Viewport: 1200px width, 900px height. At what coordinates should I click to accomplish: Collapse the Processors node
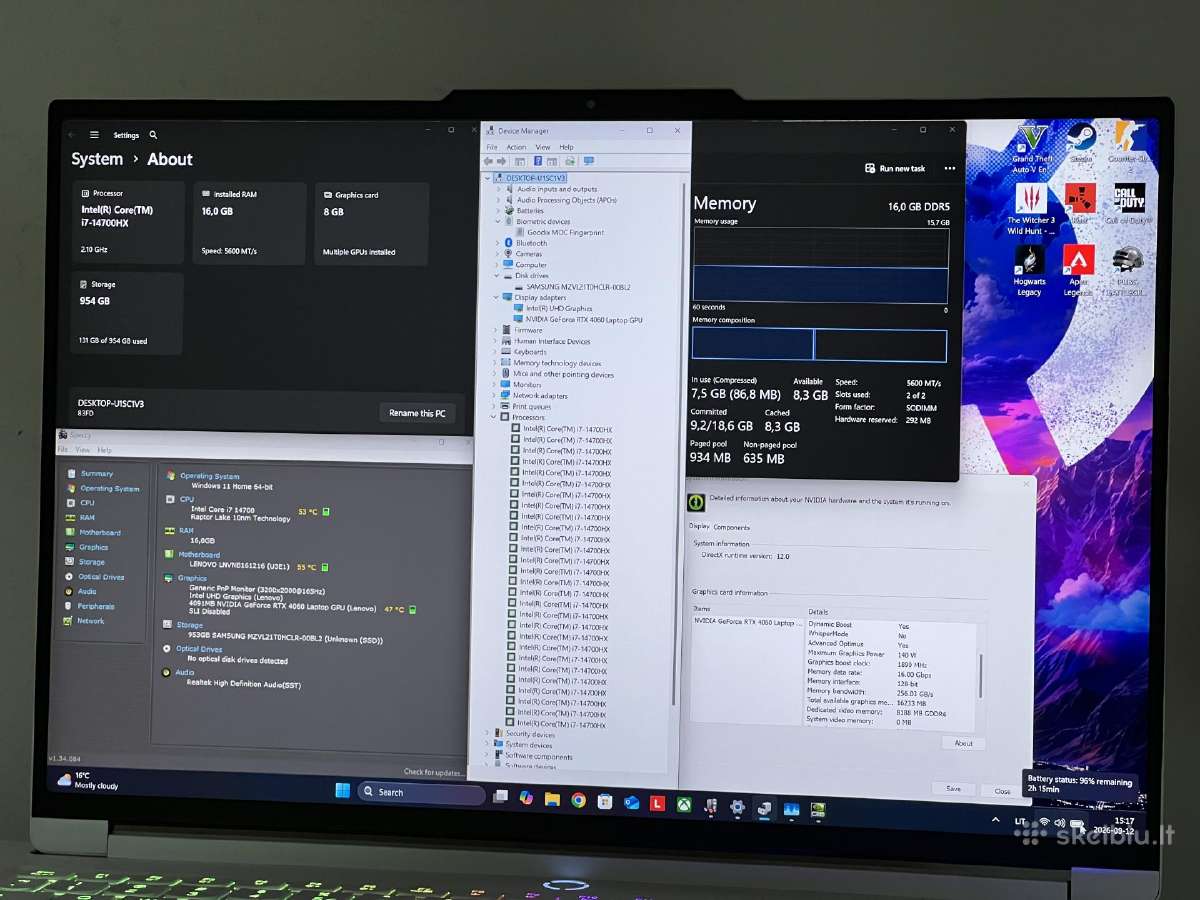click(494, 418)
